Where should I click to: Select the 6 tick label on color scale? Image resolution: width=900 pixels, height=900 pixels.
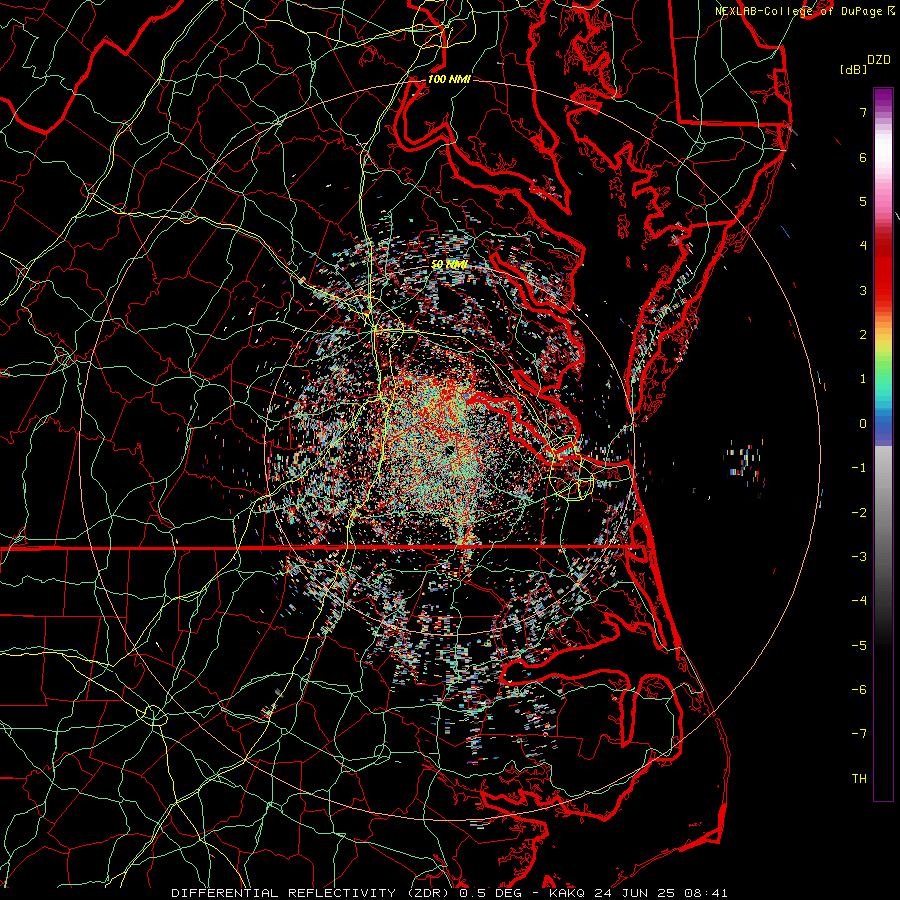(863, 157)
